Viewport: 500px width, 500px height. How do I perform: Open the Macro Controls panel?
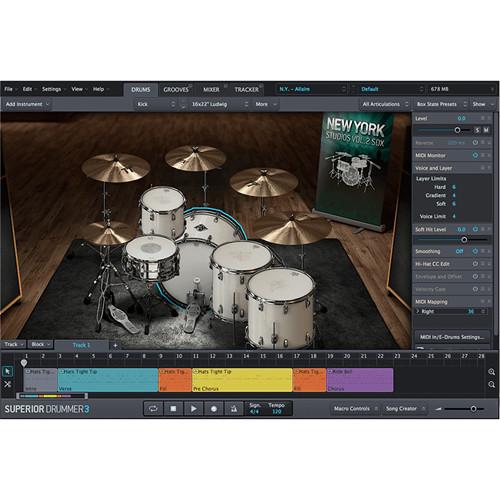(355, 409)
